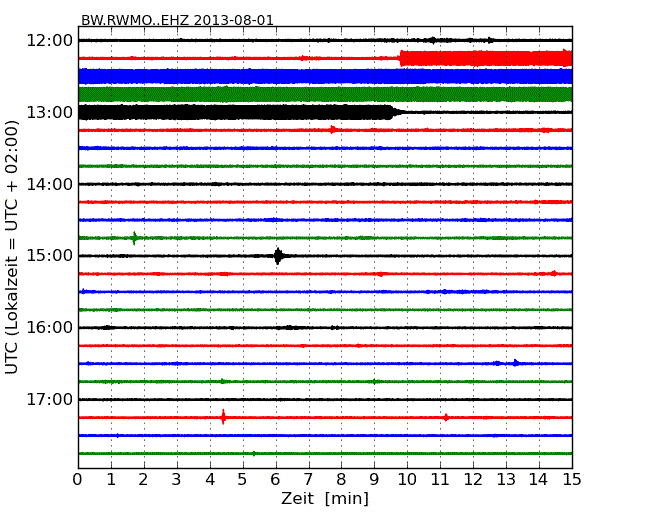The width and height of the screenshot is (650, 520).
Task: Click the 17:00 time tick label
Action: pyautogui.click(x=50, y=400)
